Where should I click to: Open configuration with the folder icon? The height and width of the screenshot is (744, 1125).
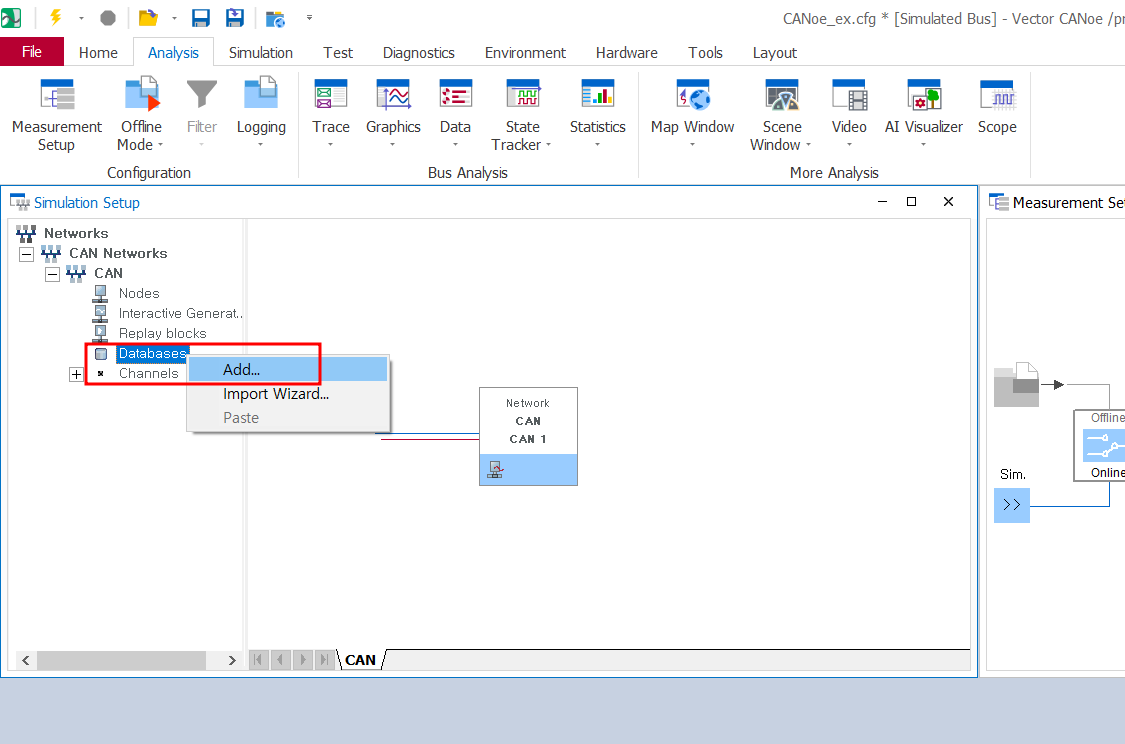(x=148, y=18)
